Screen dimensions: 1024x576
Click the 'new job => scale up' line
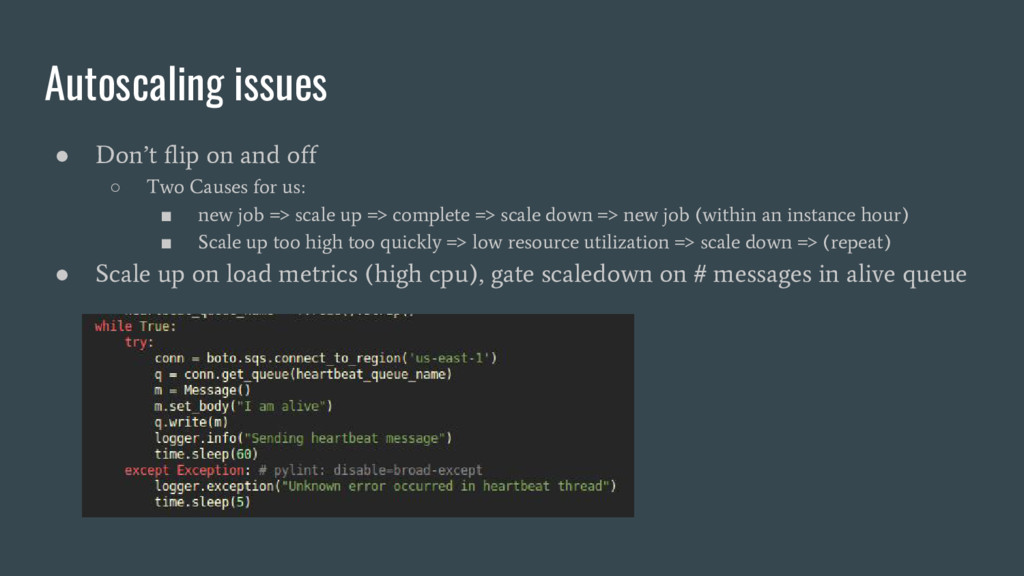553,215
